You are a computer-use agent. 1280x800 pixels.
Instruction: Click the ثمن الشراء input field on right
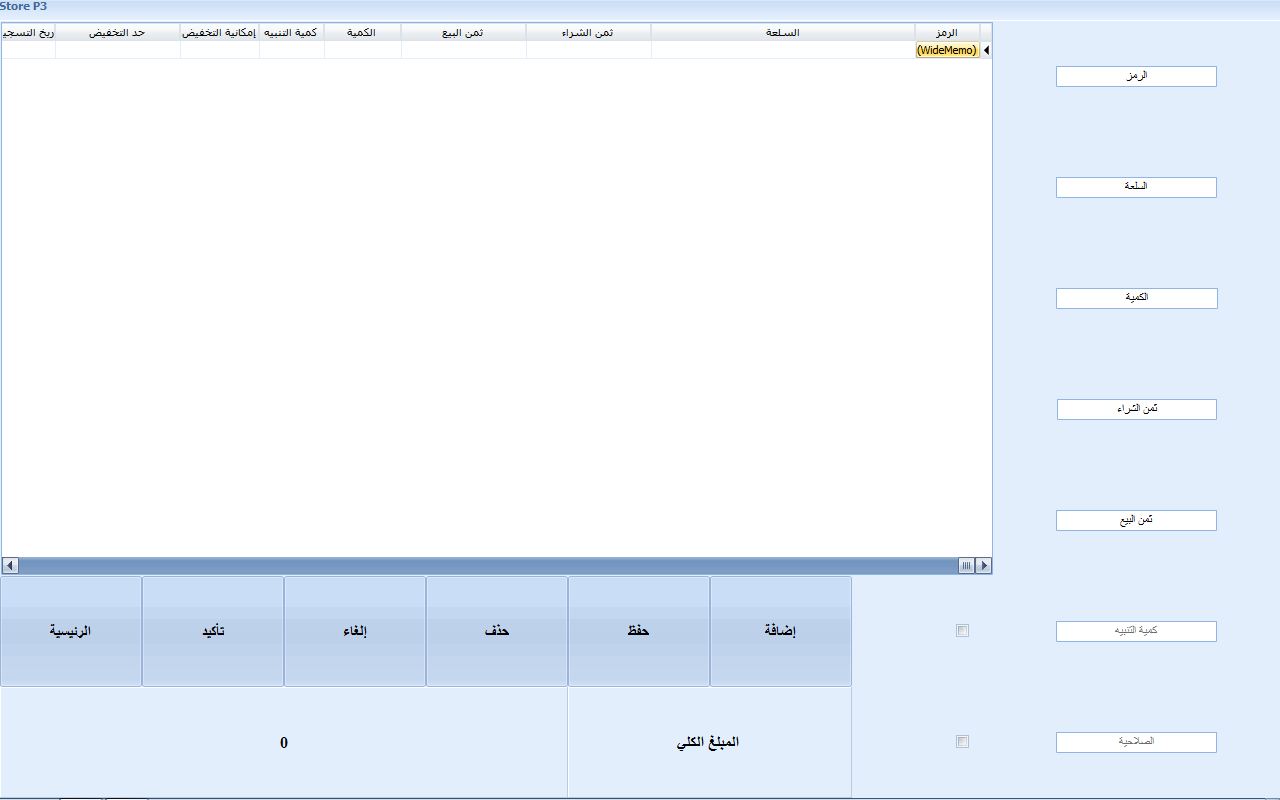point(1136,409)
